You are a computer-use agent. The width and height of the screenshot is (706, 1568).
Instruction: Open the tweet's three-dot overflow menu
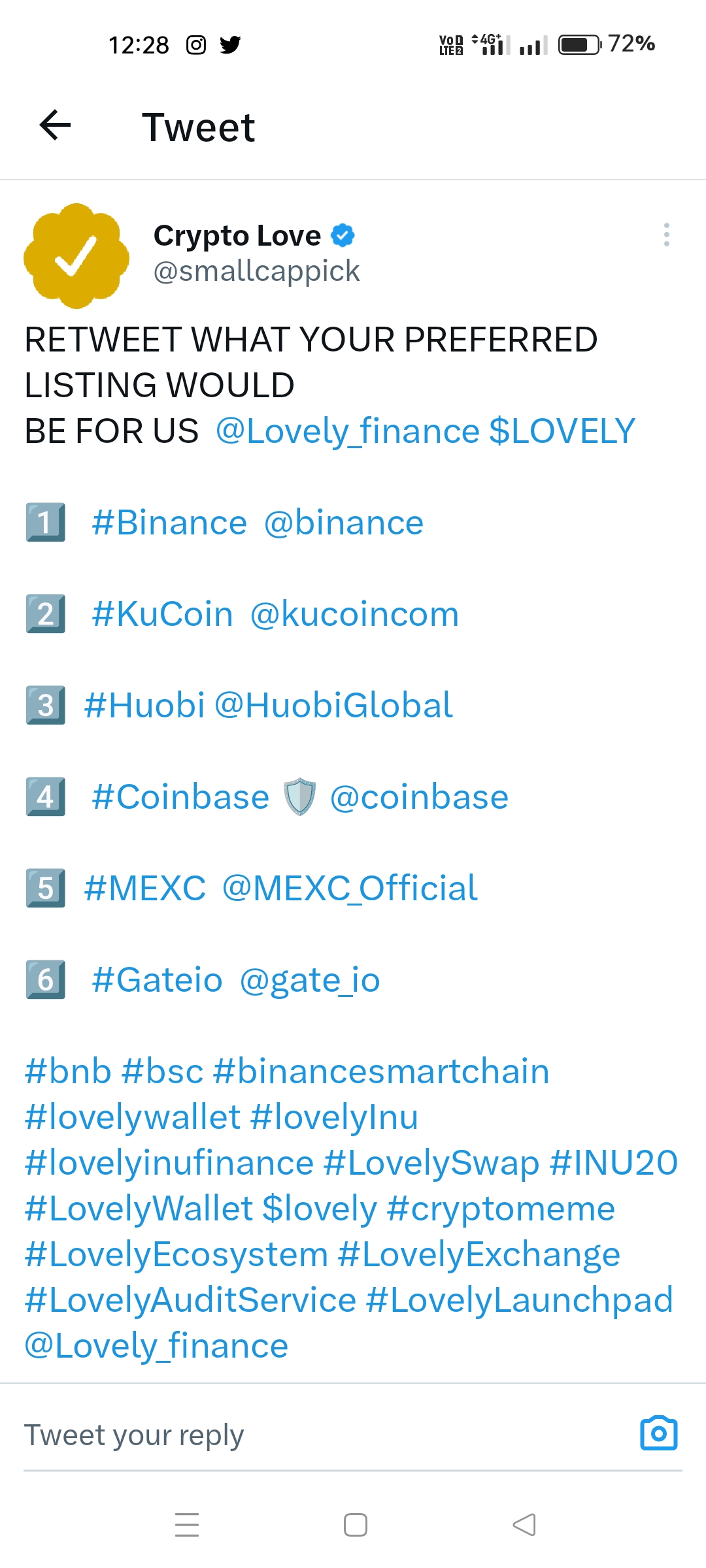[666, 235]
